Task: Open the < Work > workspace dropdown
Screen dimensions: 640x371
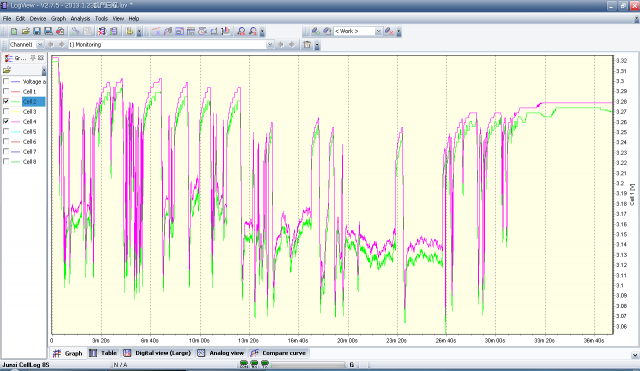Action: [378, 31]
